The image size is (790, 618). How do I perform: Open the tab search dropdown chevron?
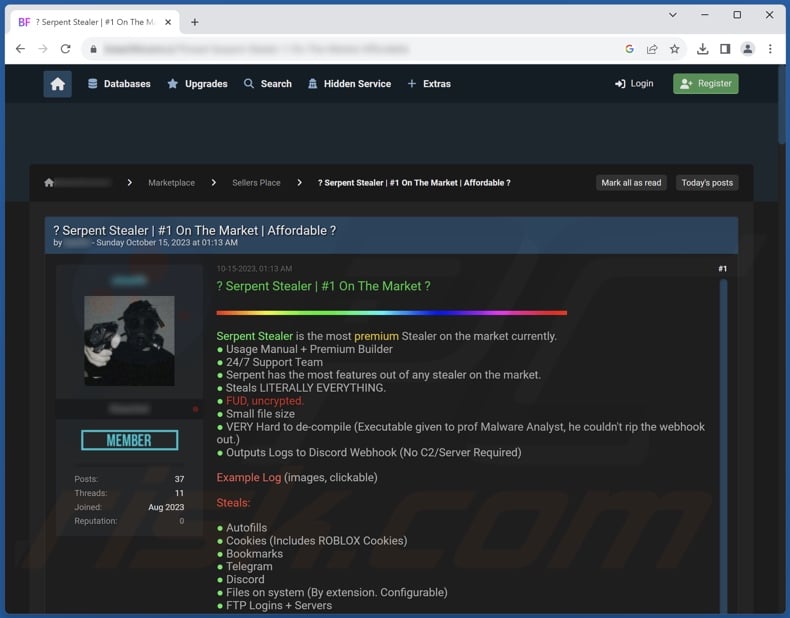(673, 15)
